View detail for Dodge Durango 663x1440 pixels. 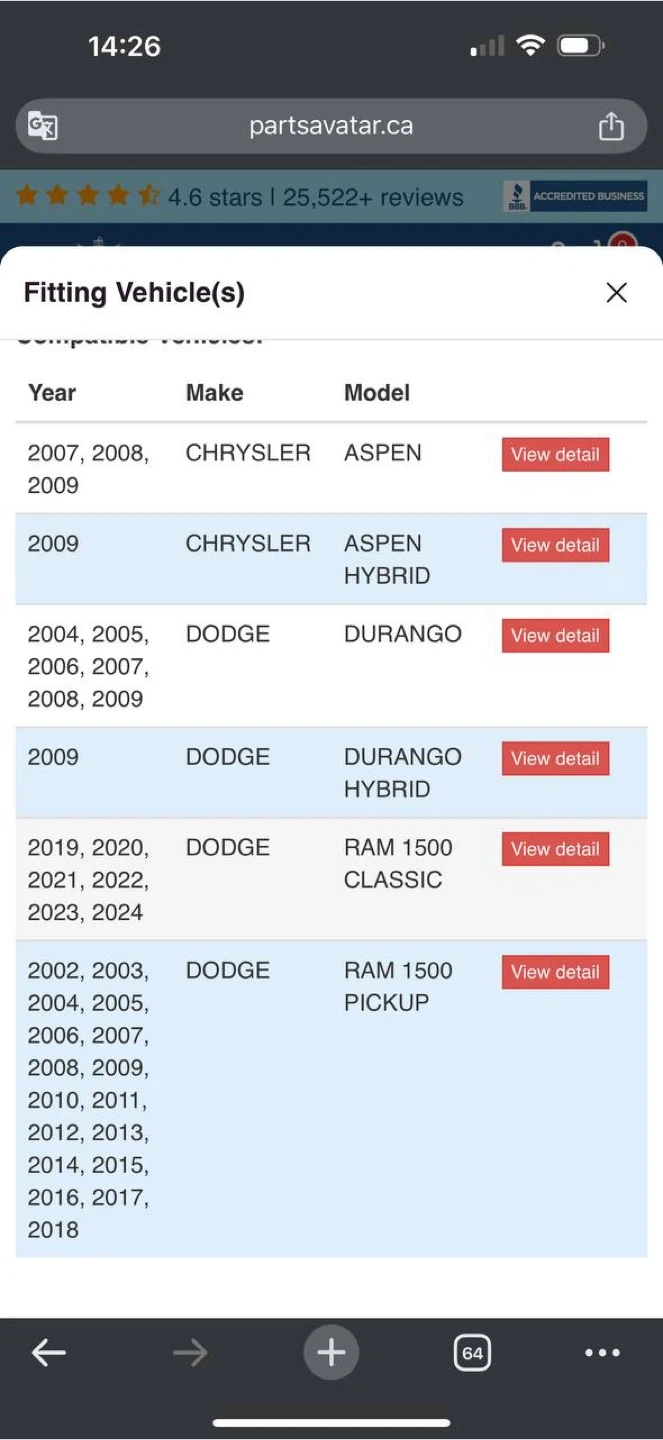tap(555, 635)
